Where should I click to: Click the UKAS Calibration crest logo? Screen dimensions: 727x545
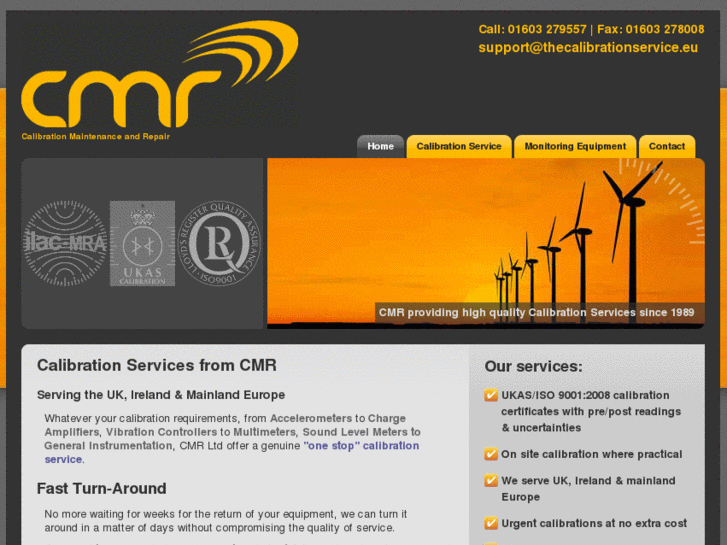142,243
